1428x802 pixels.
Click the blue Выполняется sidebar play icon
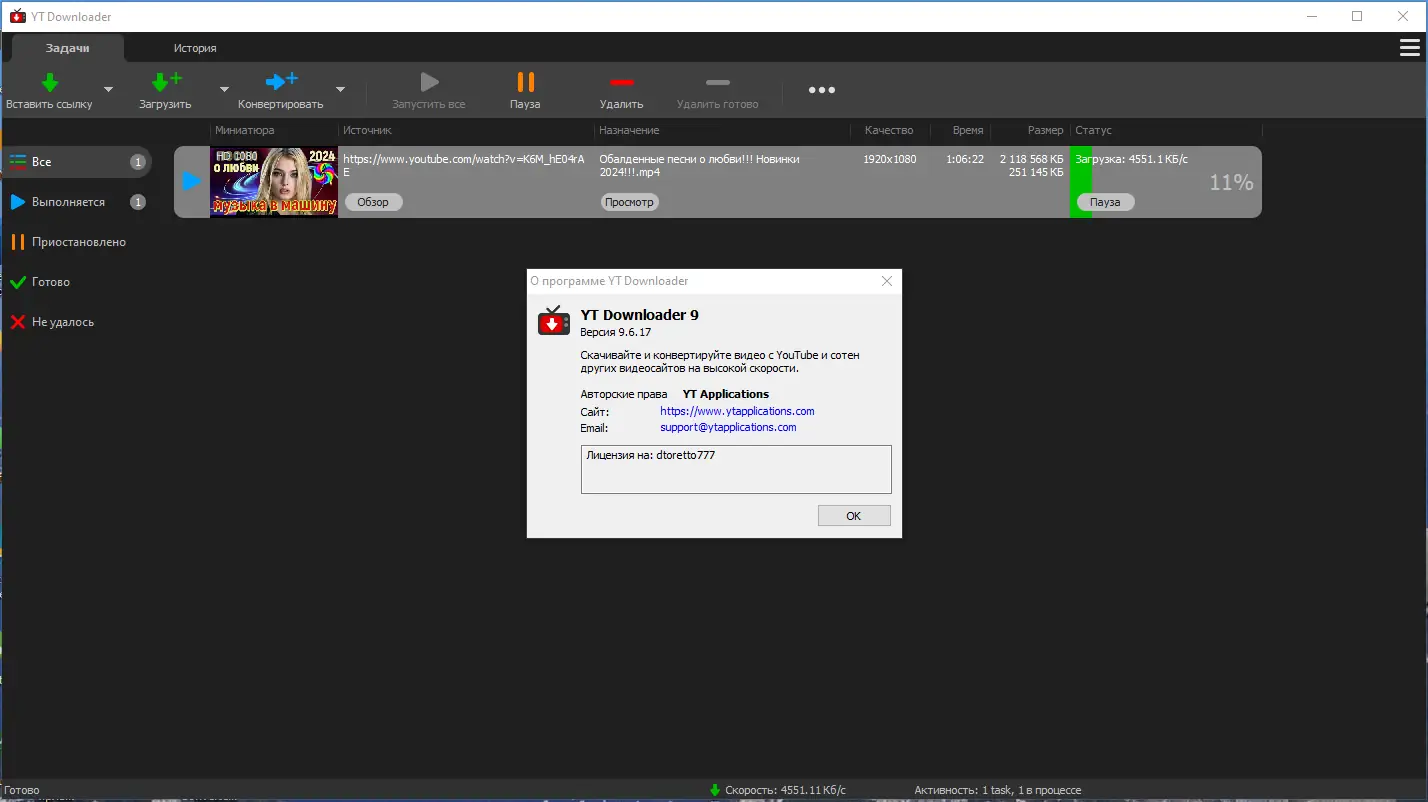coord(17,202)
